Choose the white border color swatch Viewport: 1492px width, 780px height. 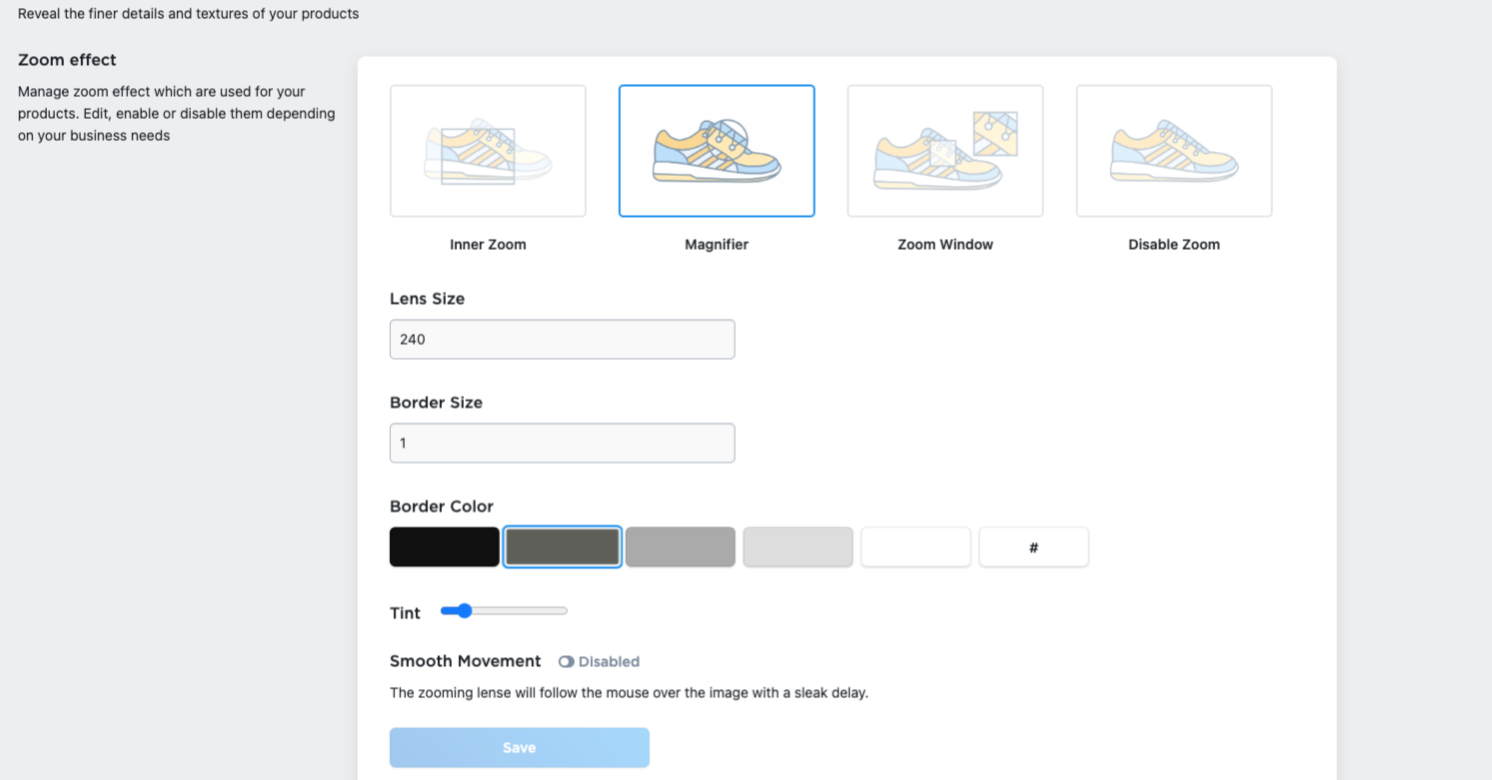click(x=916, y=547)
